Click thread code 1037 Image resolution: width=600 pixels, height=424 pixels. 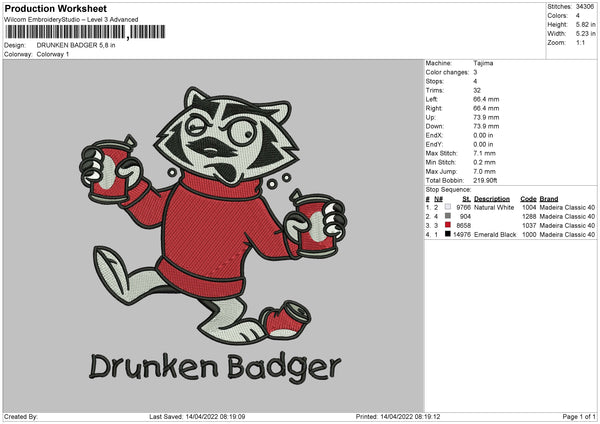(529, 225)
